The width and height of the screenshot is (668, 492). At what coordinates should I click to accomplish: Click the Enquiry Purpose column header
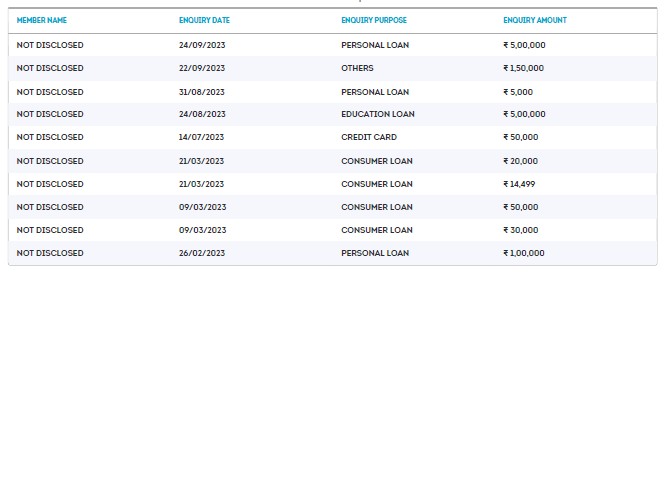click(374, 20)
